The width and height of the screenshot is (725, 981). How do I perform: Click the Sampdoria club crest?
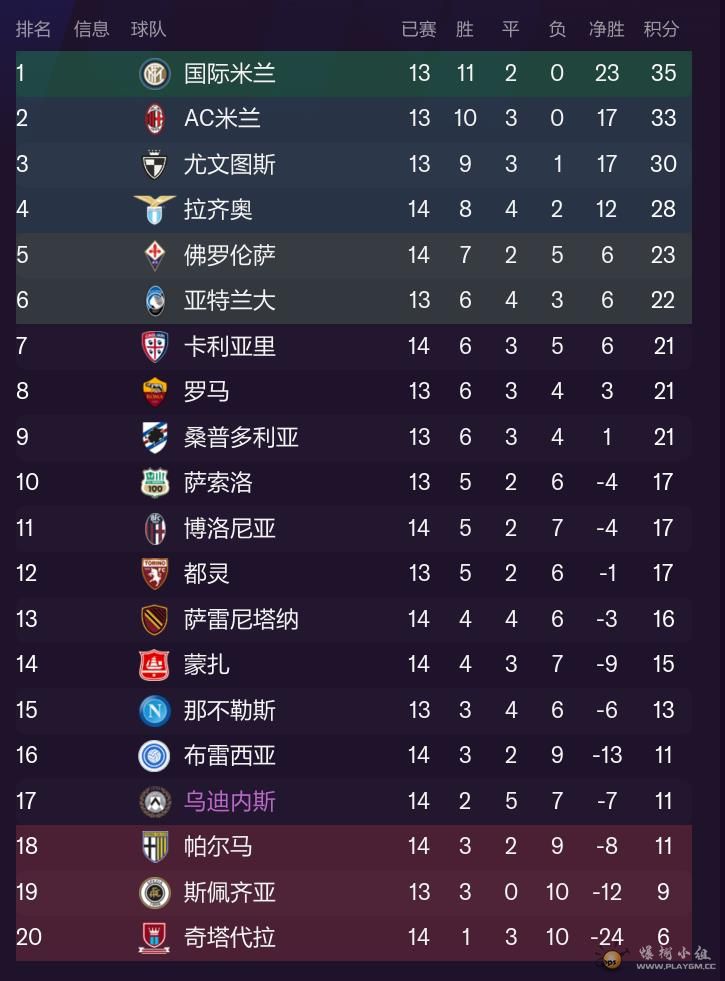coord(154,437)
